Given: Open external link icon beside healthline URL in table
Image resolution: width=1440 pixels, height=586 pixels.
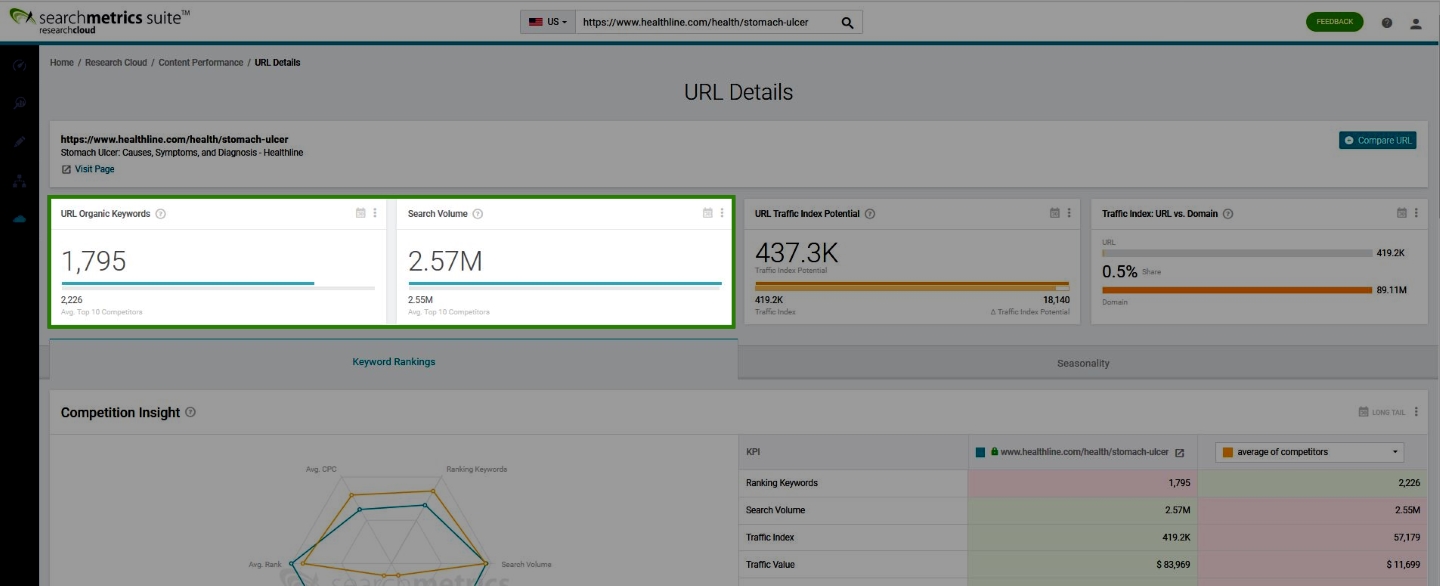Looking at the screenshot, I should tap(1179, 453).
